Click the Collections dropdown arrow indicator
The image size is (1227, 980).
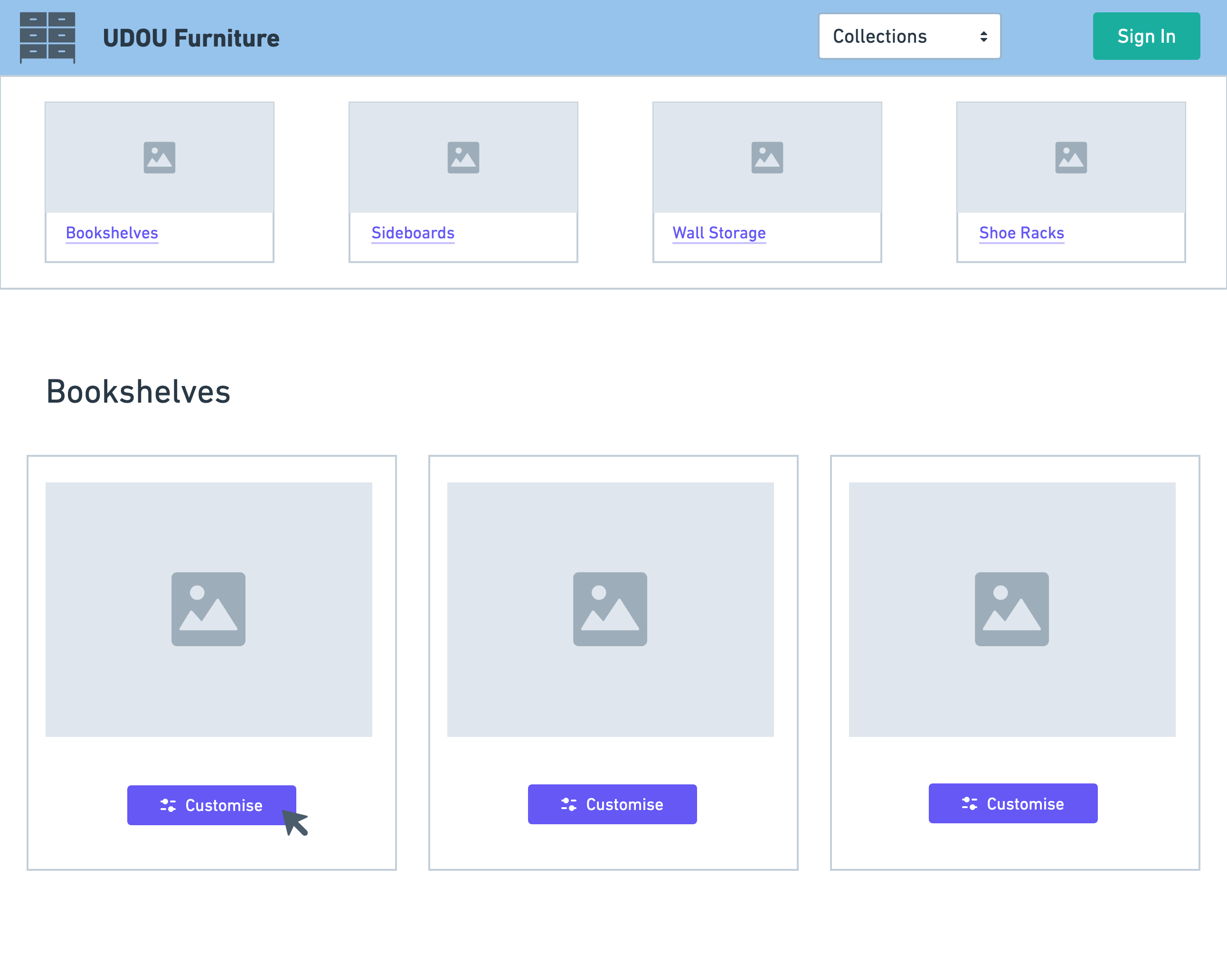point(983,37)
